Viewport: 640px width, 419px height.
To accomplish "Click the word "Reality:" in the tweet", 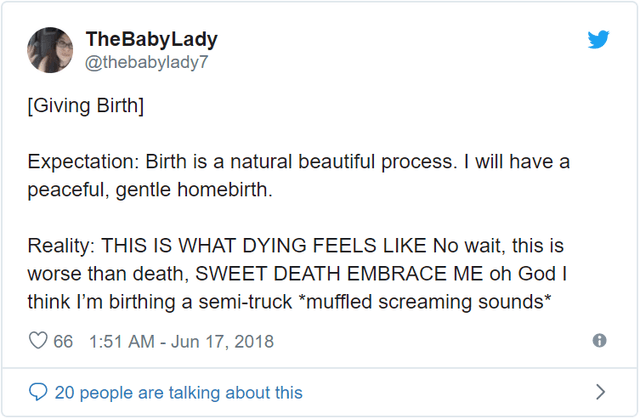I will coord(61,246).
